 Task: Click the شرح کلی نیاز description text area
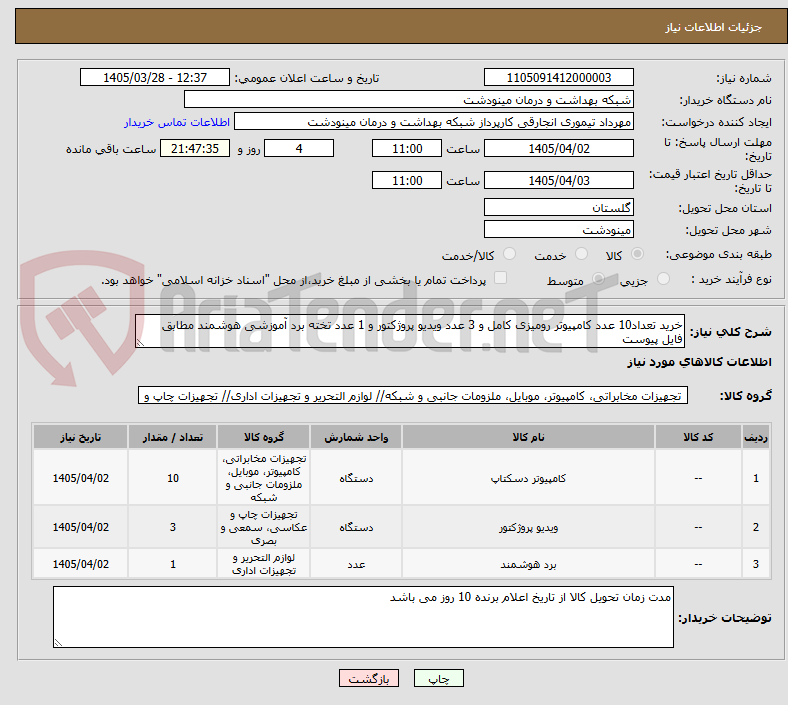point(410,332)
